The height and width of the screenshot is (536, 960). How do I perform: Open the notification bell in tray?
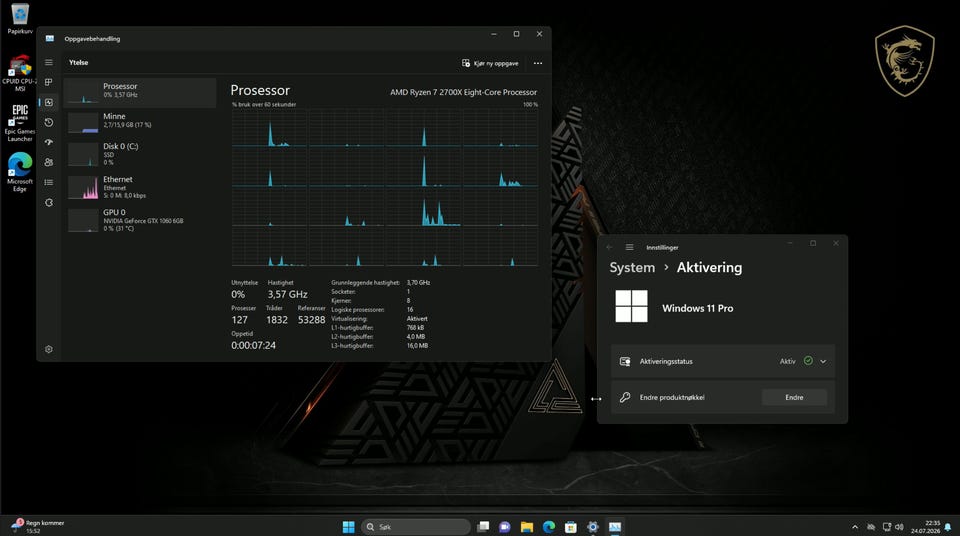pyautogui.click(x=948, y=527)
